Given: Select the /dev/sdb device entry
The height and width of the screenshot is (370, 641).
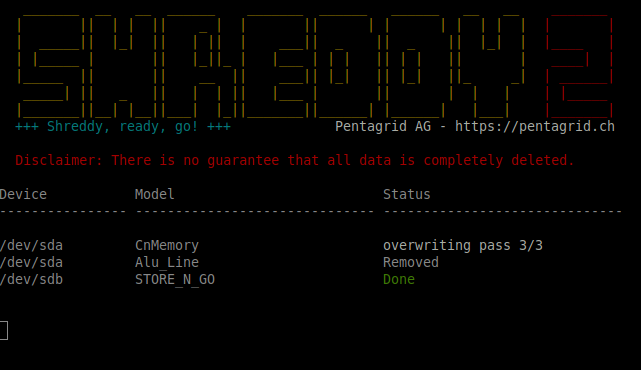Looking at the screenshot, I should [31, 280].
